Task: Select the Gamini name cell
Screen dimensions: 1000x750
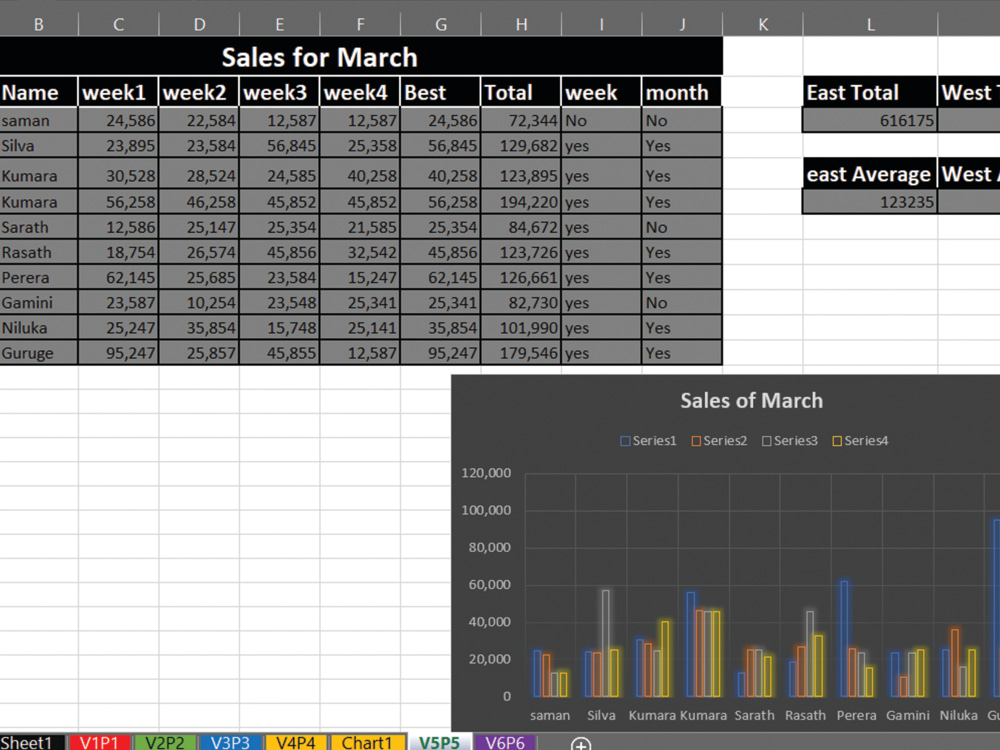Action: pyautogui.click(x=38, y=302)
